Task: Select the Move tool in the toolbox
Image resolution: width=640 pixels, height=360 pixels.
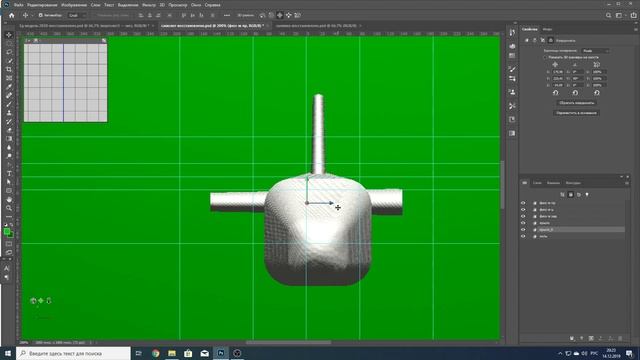Action: pos(9,35)
